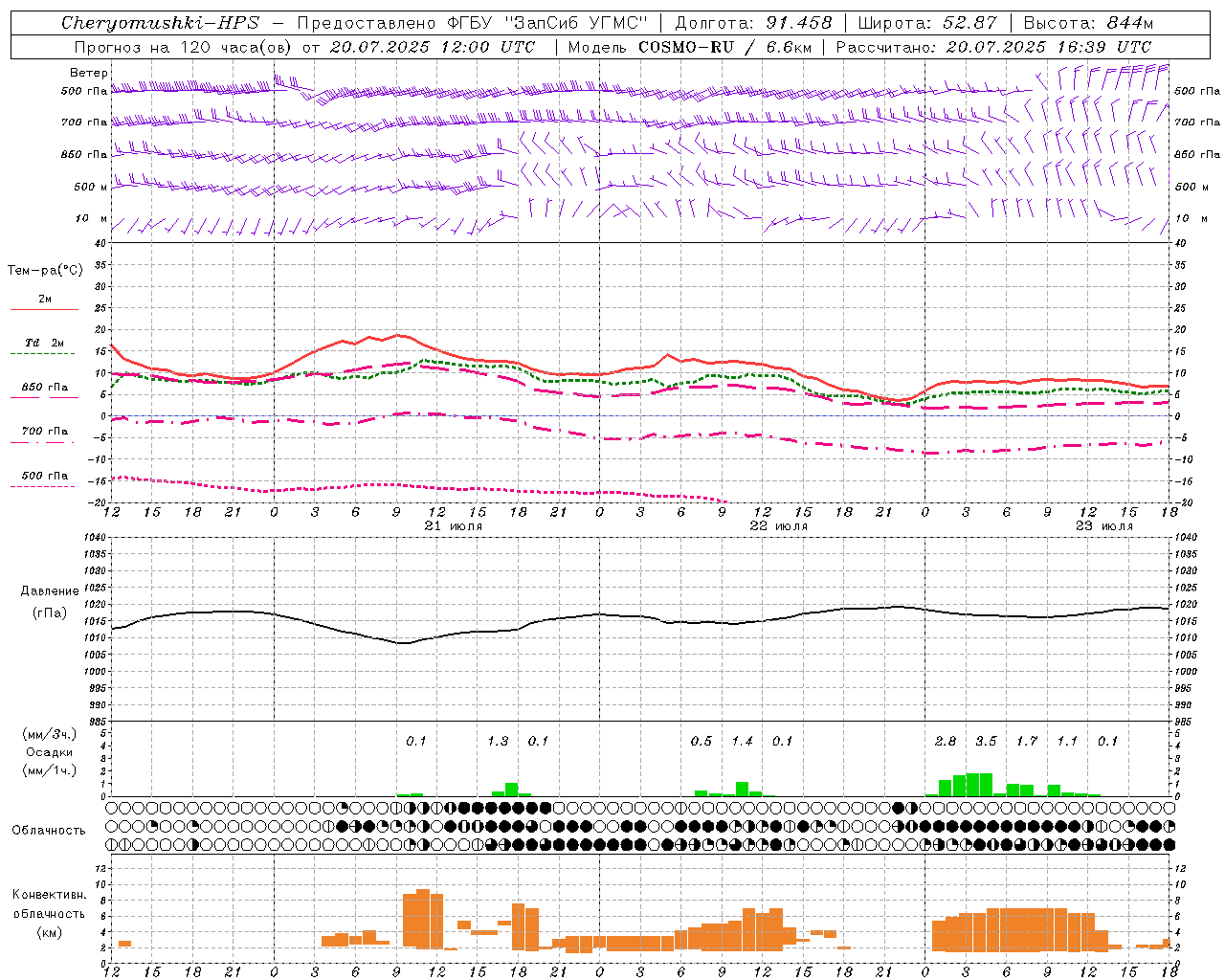Click the 1.4 precipitation total value

743,742
